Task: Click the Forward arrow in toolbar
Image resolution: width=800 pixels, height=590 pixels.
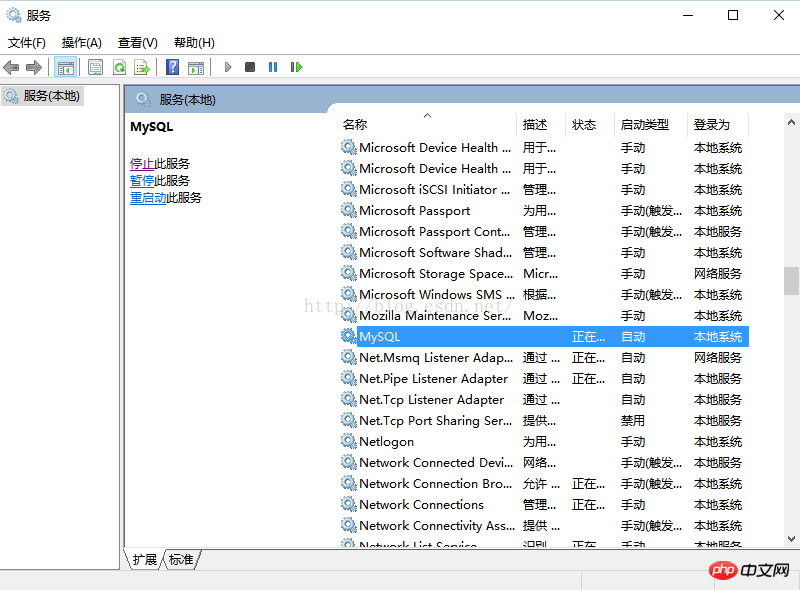Action: [x=34, y=67]
